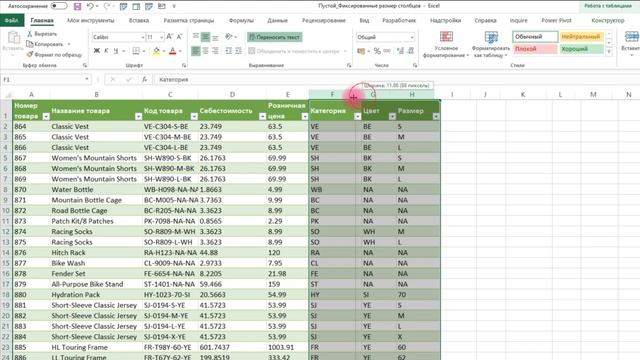Open the Общий number format dropdown
The image size is (640, 360).
(x=411, y=37)
